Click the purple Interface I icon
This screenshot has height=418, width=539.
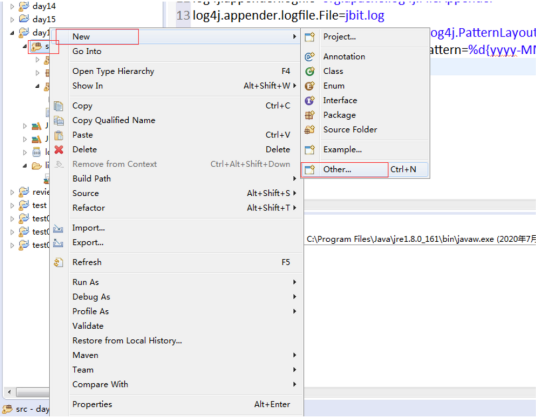(x=310, y=100)
